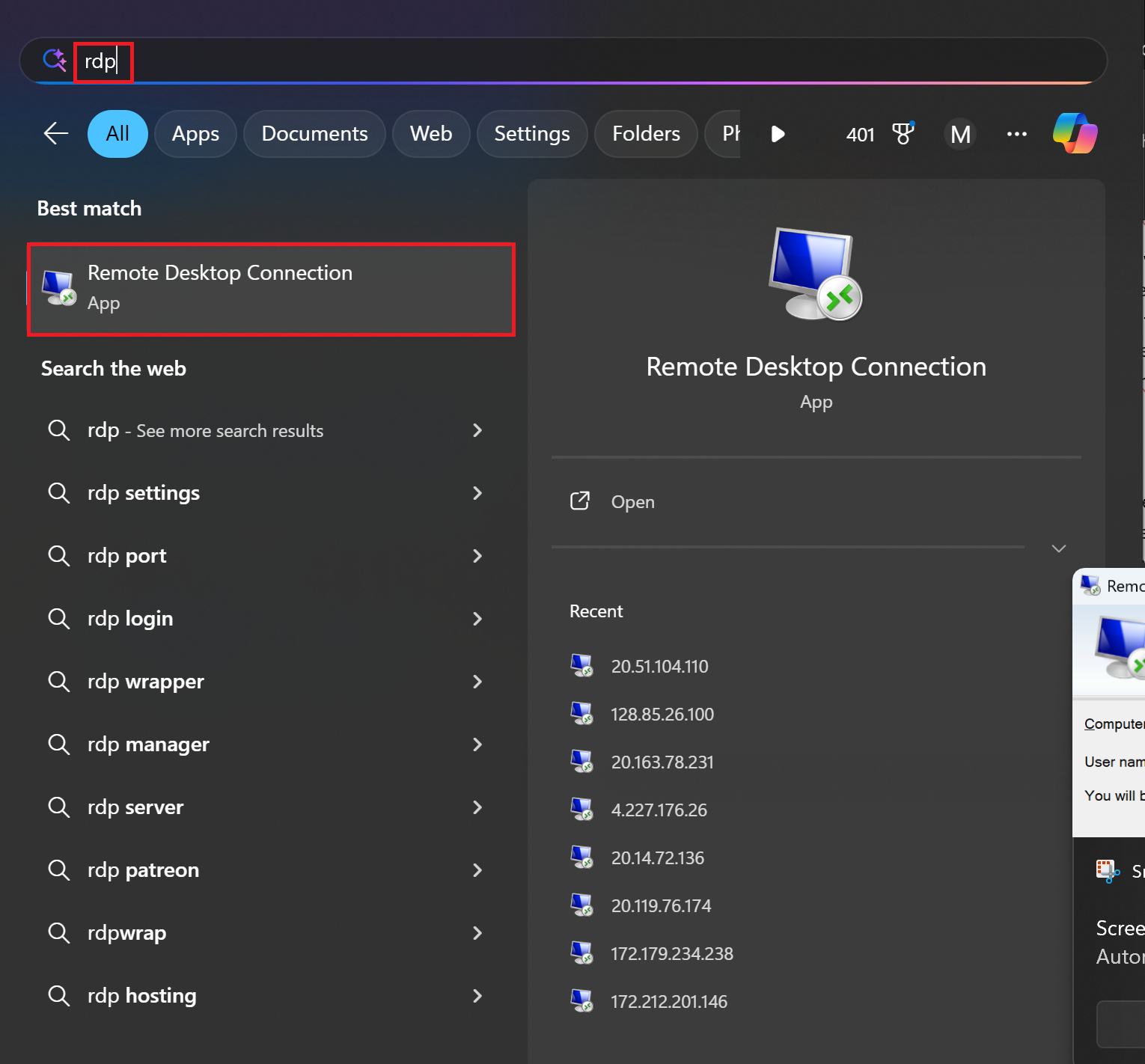Click search icon beside rdp wrapper
This screenshot has height=1064, width=1145.
click(59, 682)
